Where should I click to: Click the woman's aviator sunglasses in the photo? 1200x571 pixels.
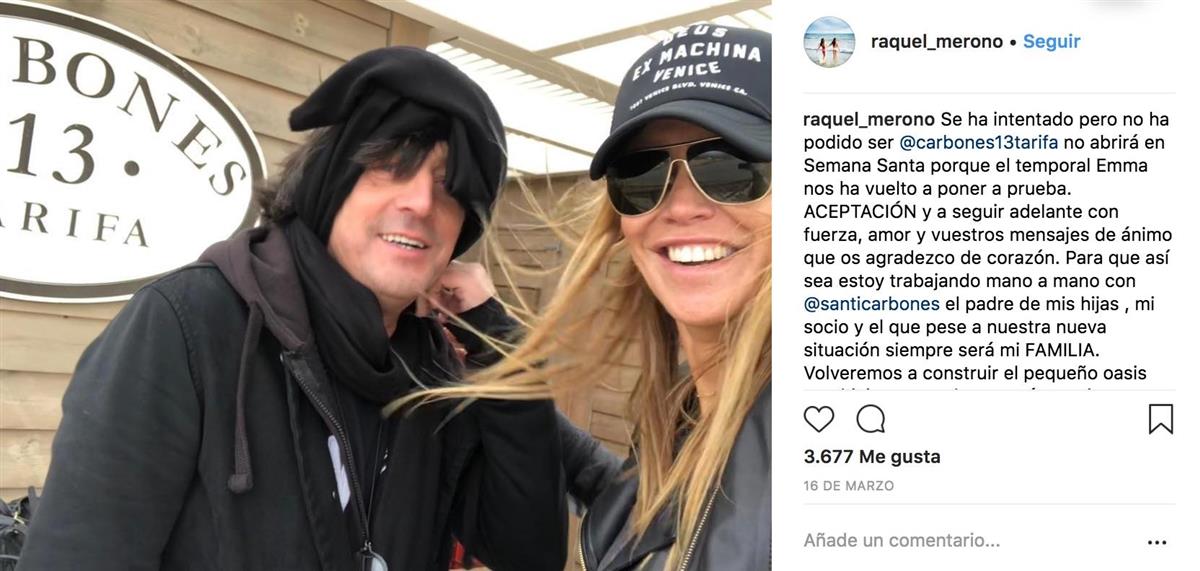(x=686, y=175)
